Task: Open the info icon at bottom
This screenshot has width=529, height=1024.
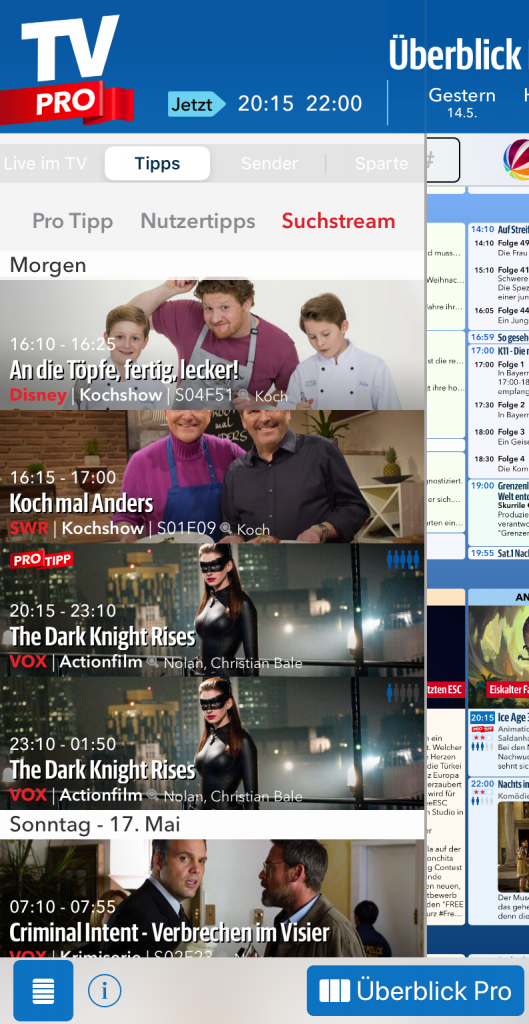Action: coord(104,991)
